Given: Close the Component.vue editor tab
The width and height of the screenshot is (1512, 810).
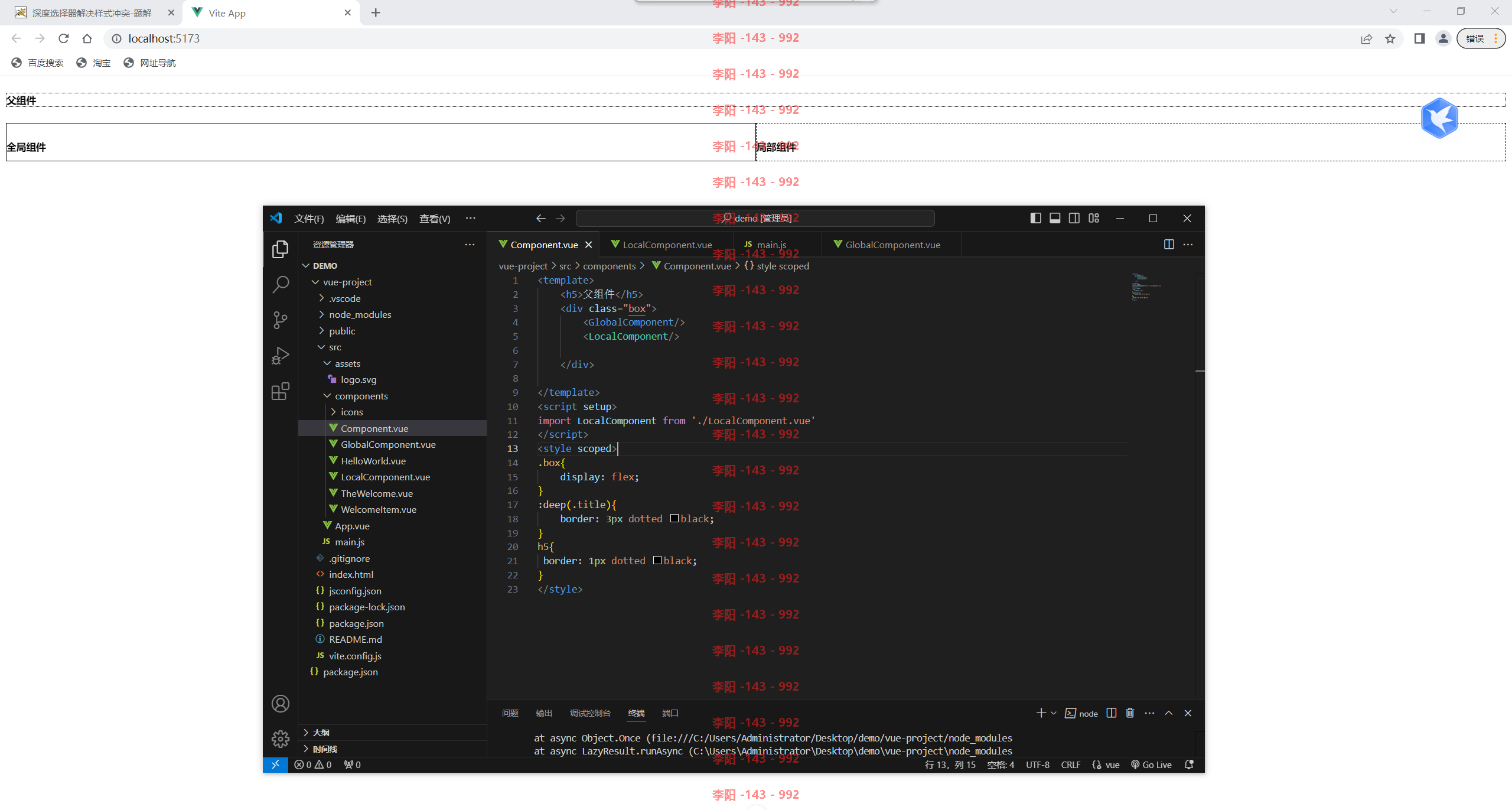Looking at the screenshot, I should [x=588, y=245].
